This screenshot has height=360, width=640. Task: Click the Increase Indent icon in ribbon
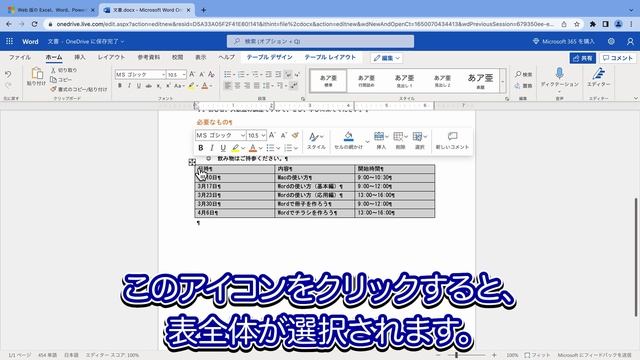tap(278, 74)
